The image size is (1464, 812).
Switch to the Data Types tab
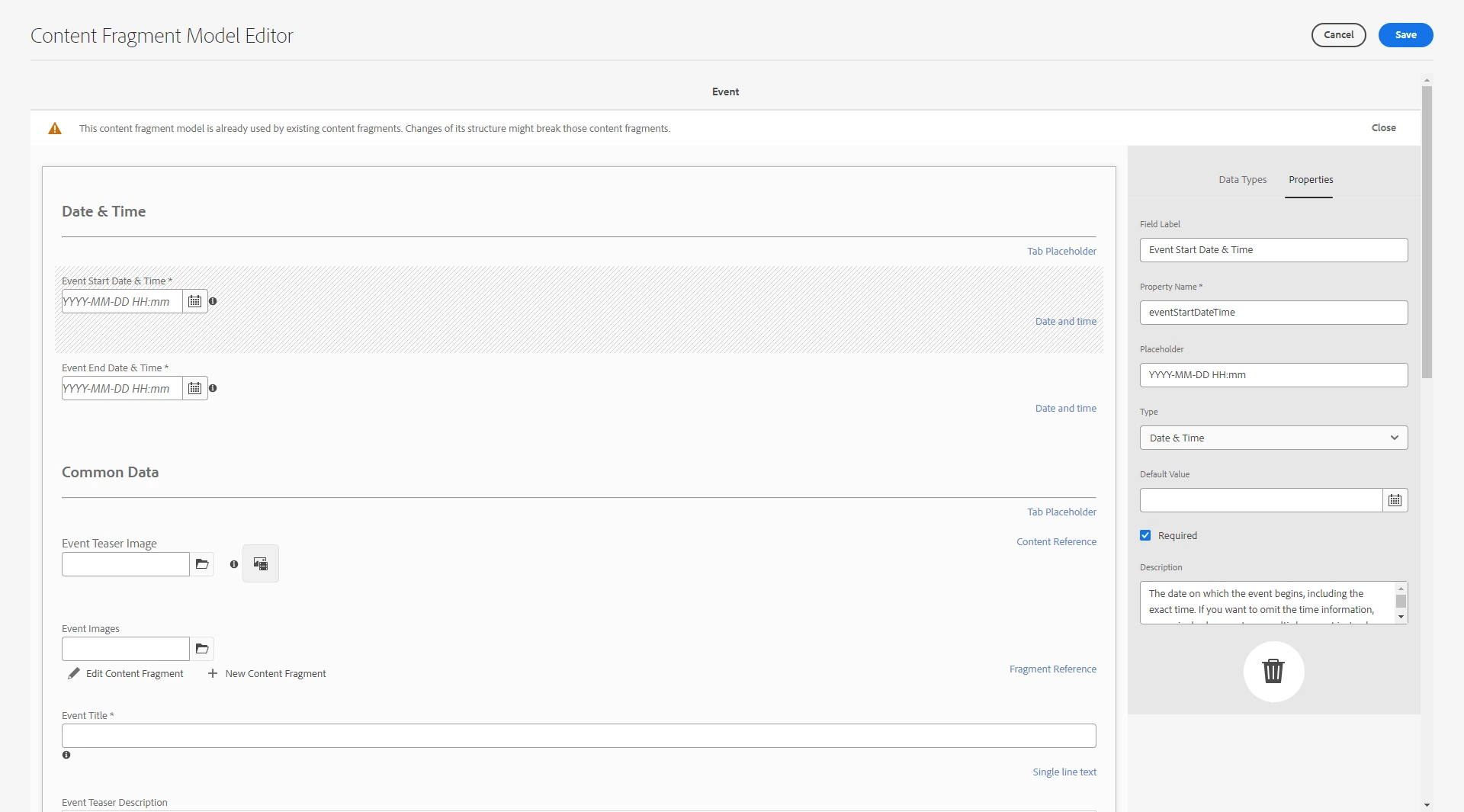coord(1242,179)
